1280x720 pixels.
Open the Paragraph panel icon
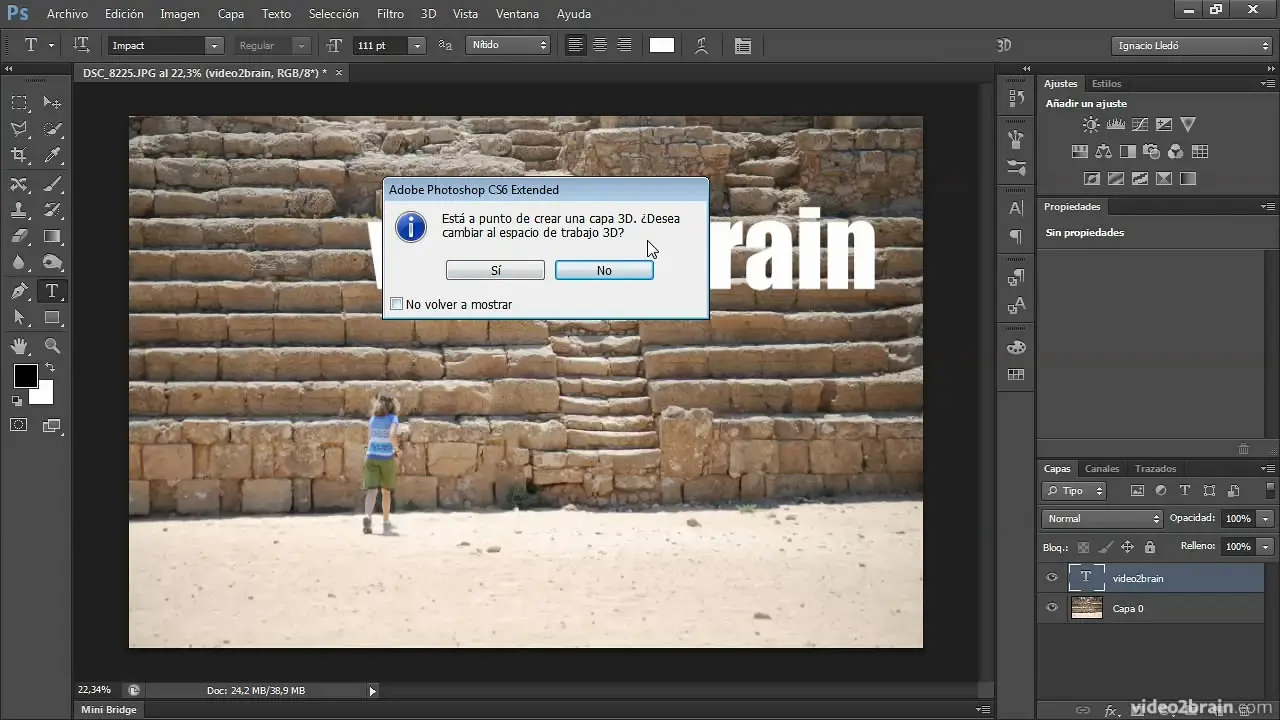tap(1016, 237)
